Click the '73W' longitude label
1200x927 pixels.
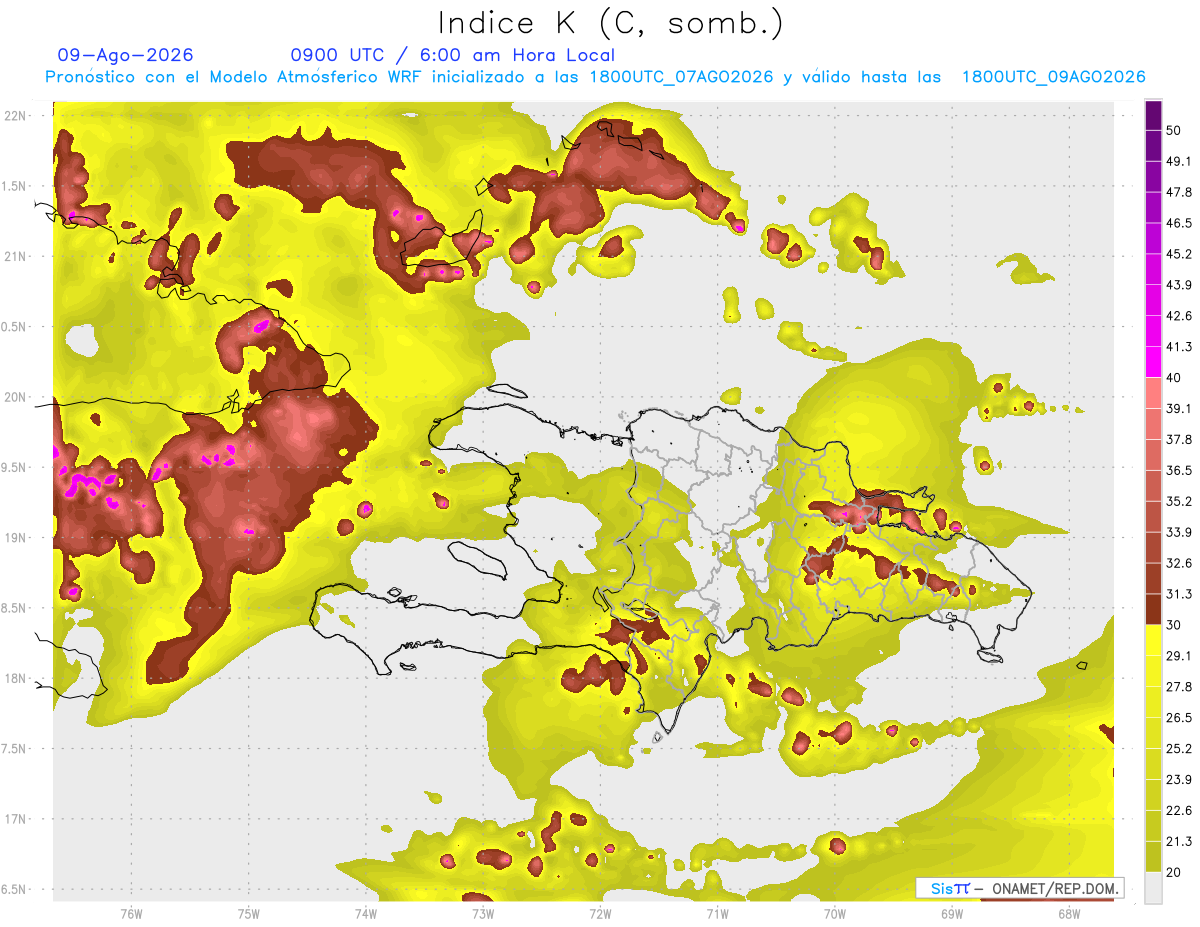coord(483,914)
